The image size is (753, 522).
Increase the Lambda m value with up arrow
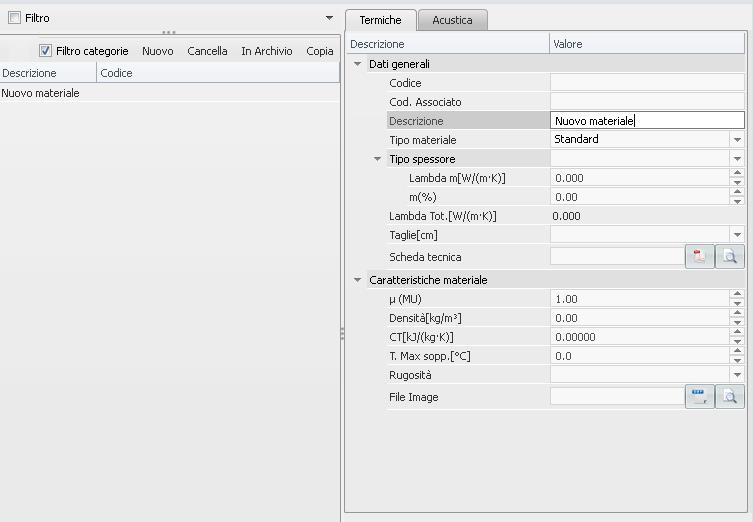click(x=737, y=174)
